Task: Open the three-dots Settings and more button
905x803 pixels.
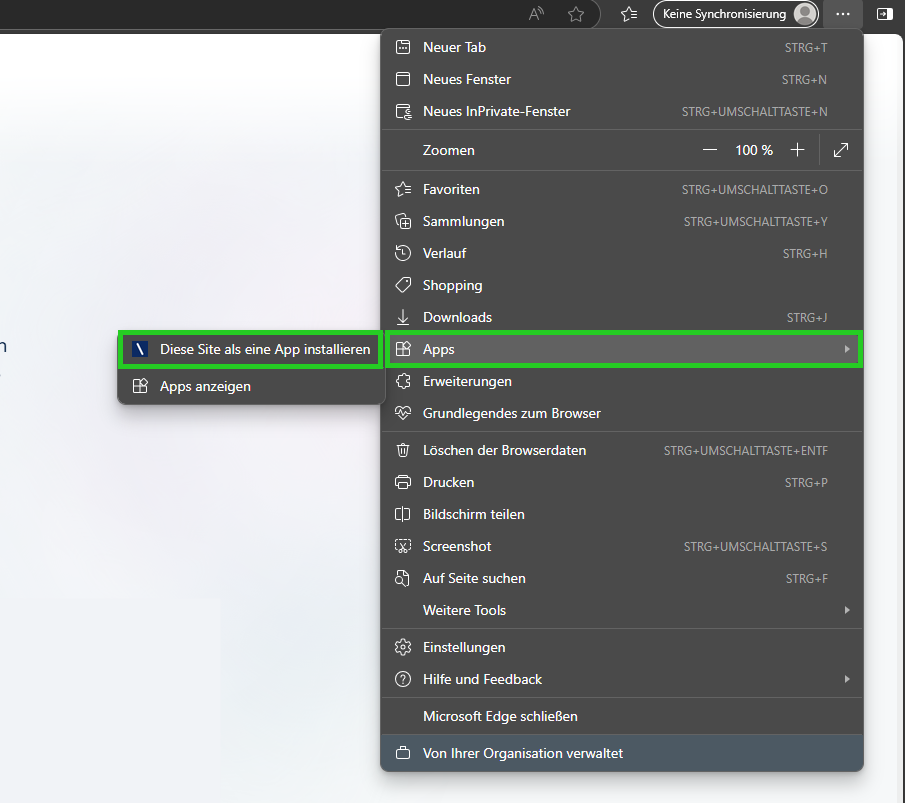Action: click(843, 14)
